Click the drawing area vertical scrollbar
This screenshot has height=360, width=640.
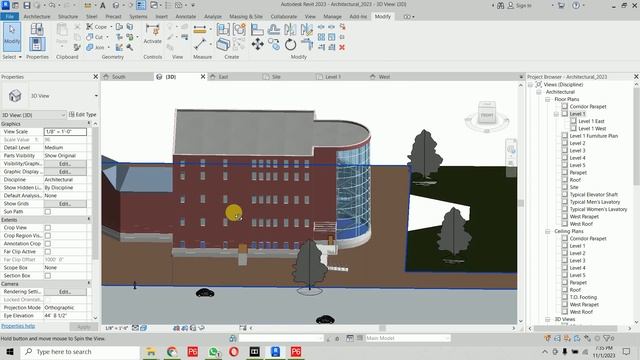tap(521, 203)
